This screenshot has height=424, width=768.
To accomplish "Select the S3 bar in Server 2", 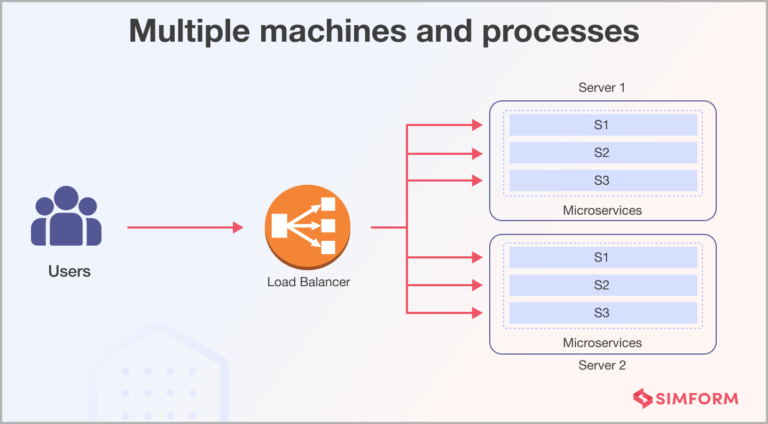I will (602, 313).
